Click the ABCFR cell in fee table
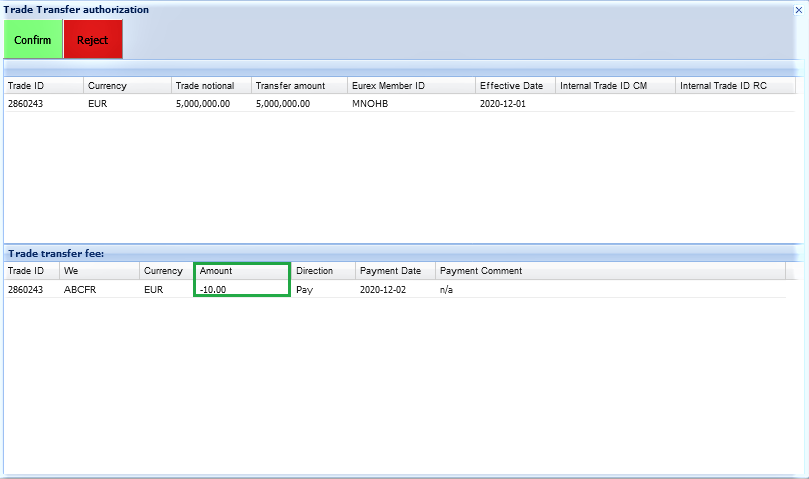The image size is (809, 479). click(x=80, y=289)
